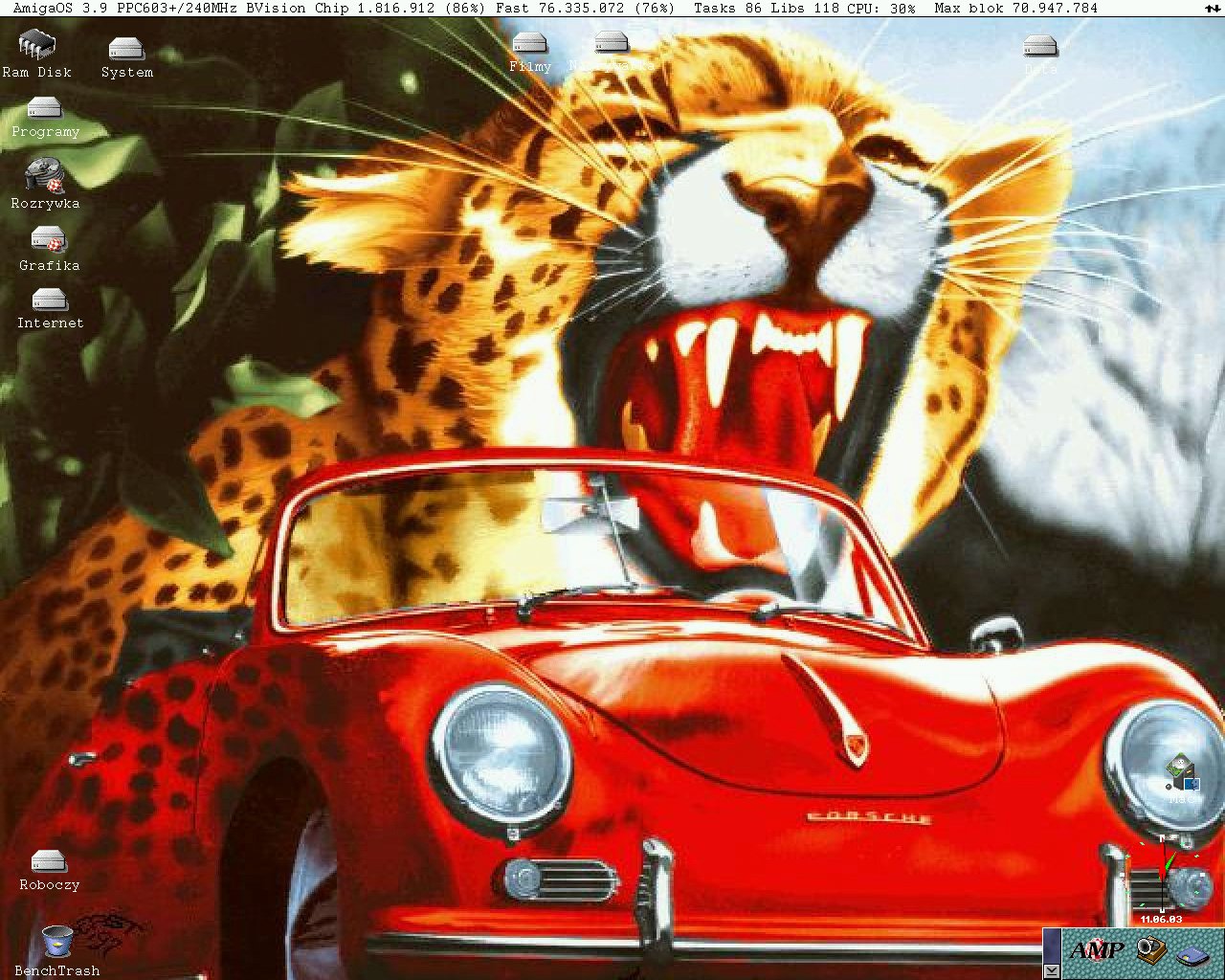Screen dimensions: 1225x980
Task: Open the Filmy drive icon
Action: 530,52
